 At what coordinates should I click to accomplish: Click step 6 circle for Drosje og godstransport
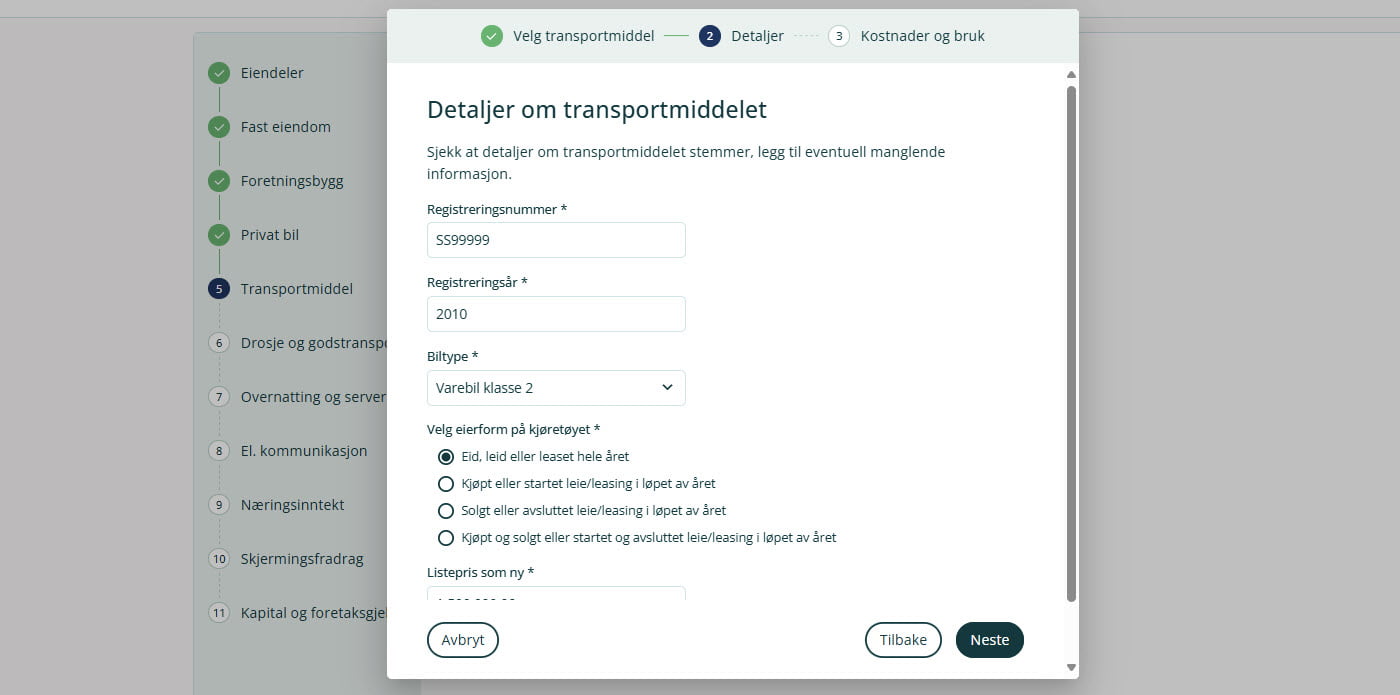pos(219,343)
